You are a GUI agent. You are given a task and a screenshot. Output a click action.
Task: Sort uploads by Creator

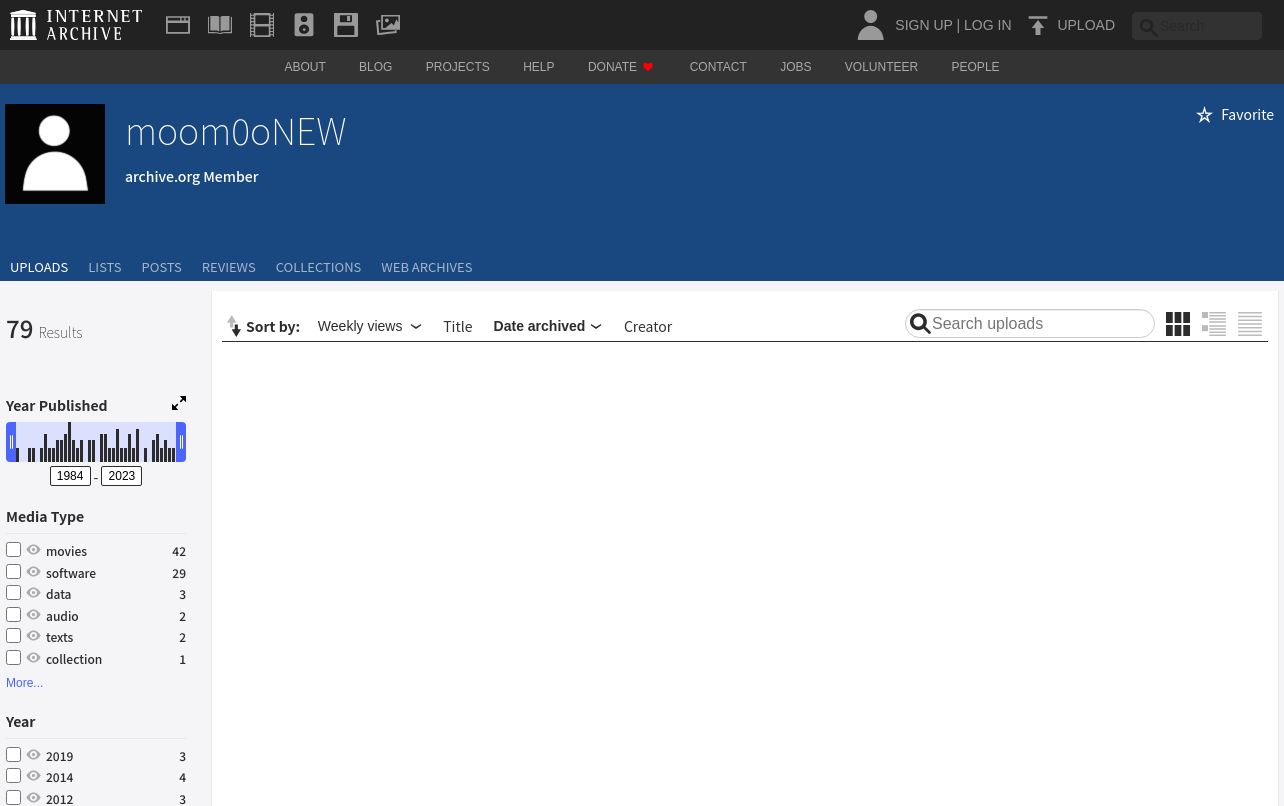pyautogui.click(x=648, y=326)
